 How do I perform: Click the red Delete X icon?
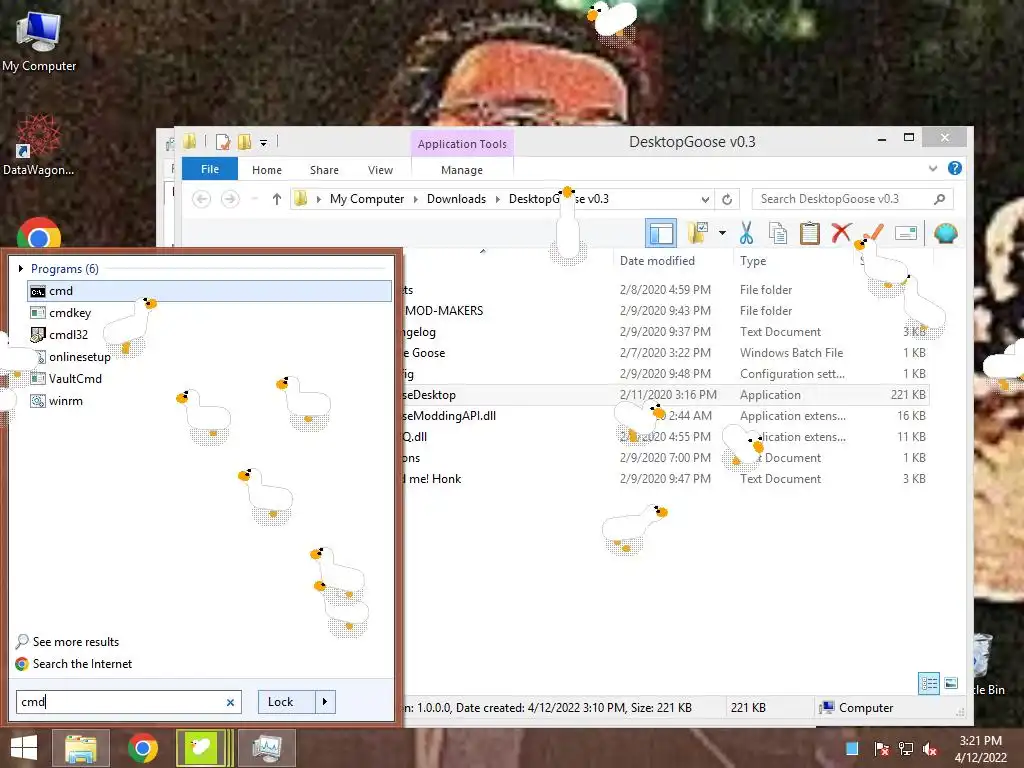coord(841,232)
